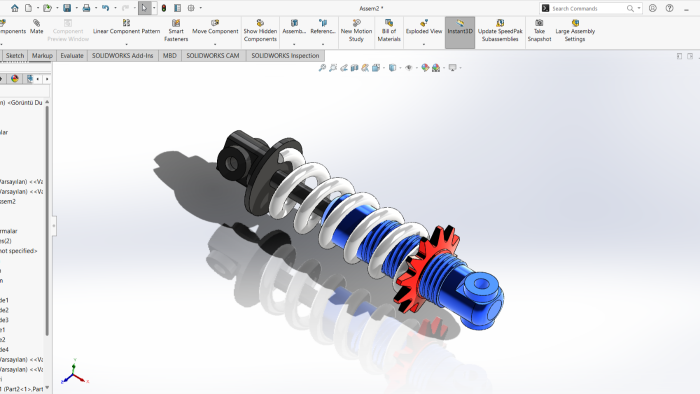Open a file with the Open icon
700x394 pixels.
47,8
